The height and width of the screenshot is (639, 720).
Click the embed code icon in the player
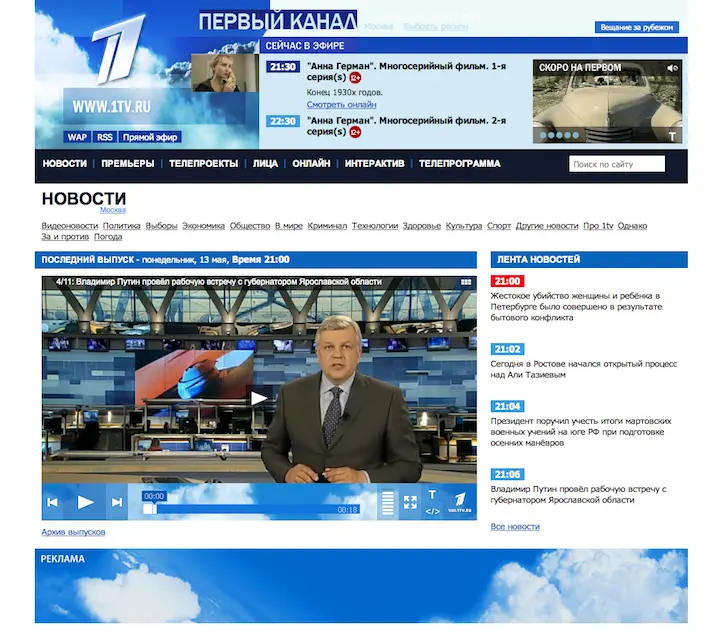pyautogui.click(x=433, y=511)
